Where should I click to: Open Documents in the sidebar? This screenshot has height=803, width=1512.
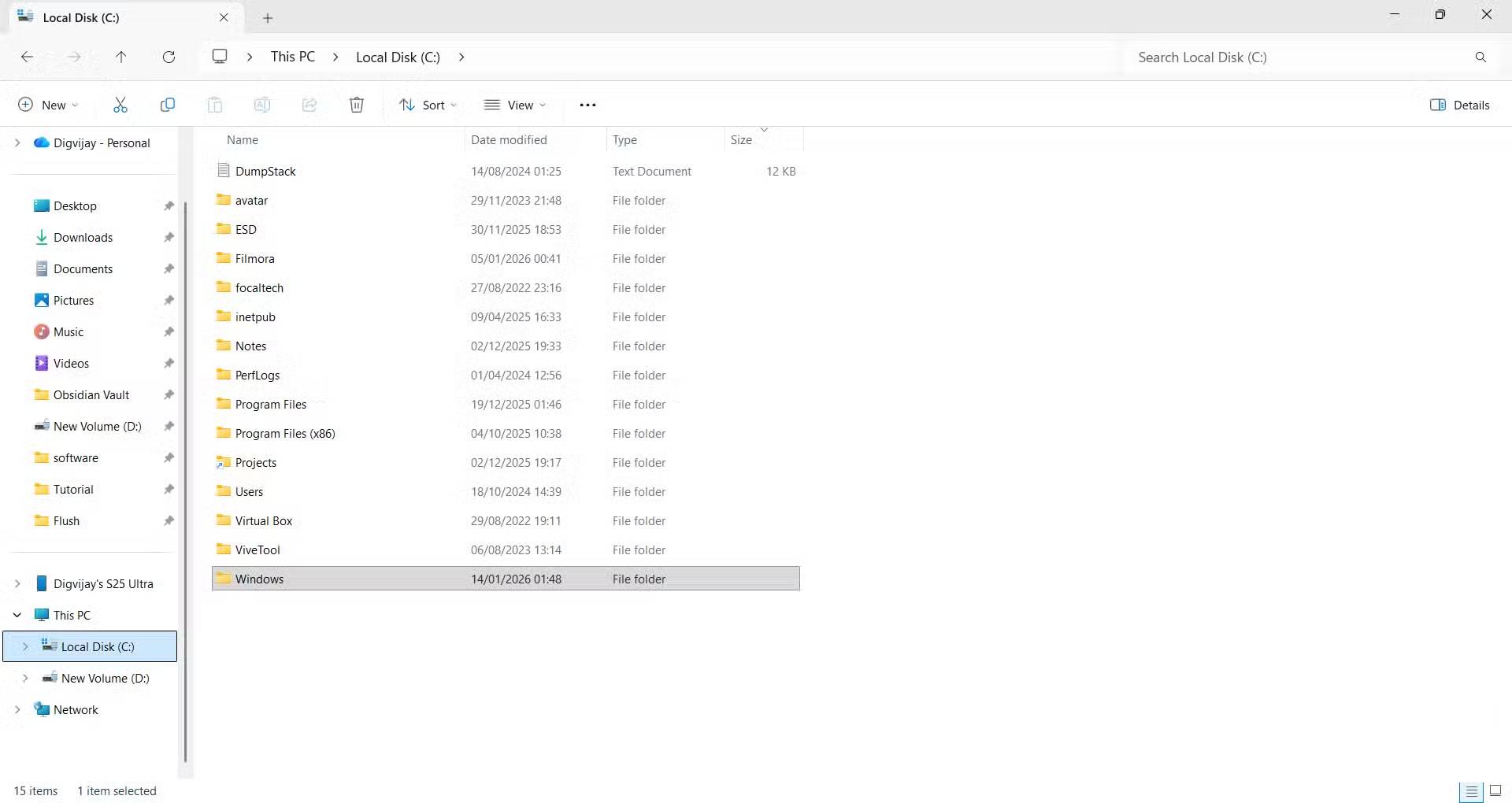click(x=83, y=269)
